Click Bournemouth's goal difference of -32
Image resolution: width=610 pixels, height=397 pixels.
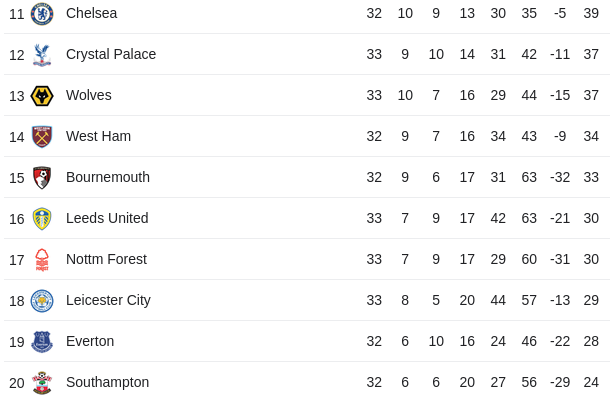[x=560, y=177]
